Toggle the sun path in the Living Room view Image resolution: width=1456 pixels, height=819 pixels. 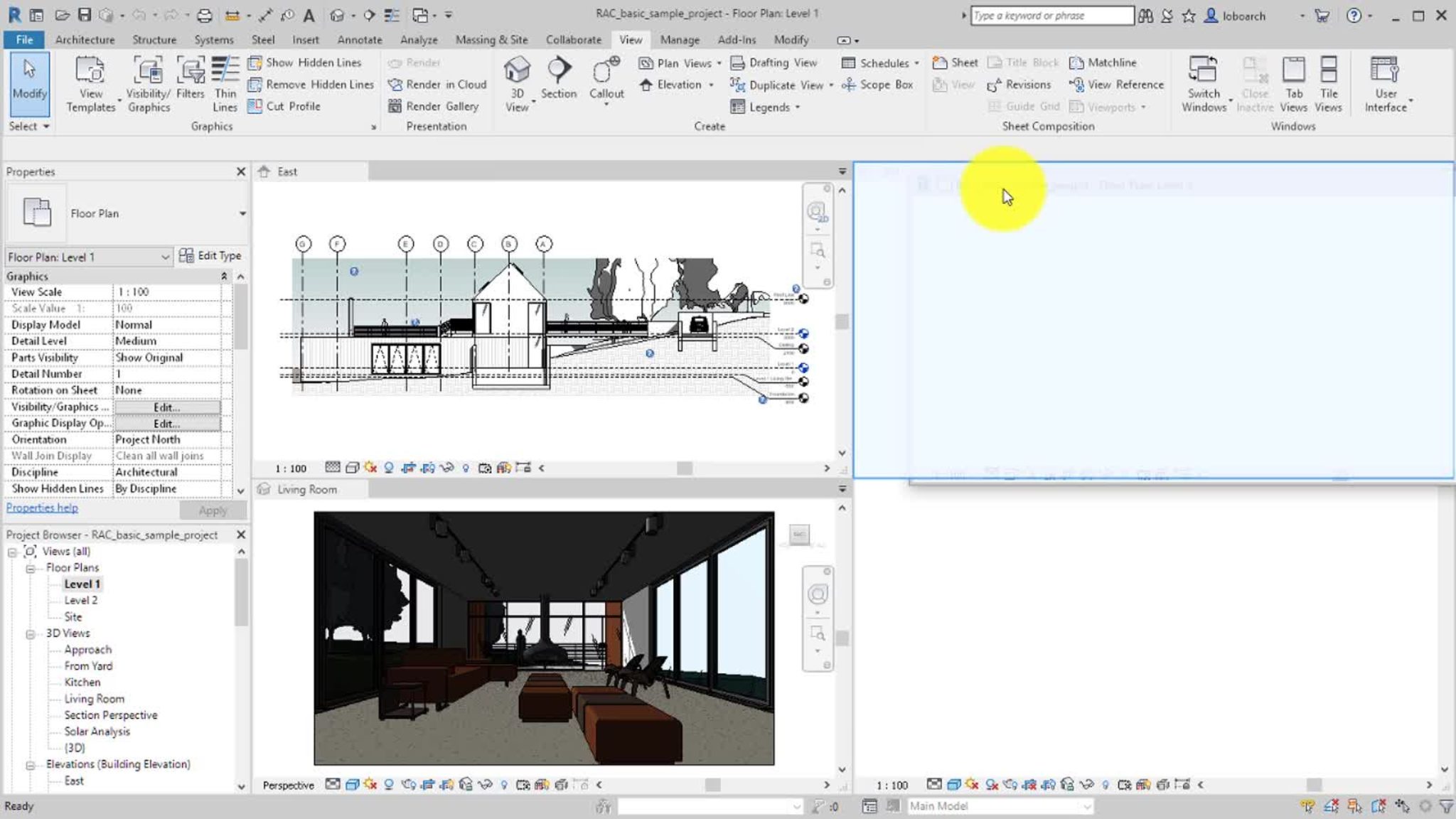tap(369, 784)
